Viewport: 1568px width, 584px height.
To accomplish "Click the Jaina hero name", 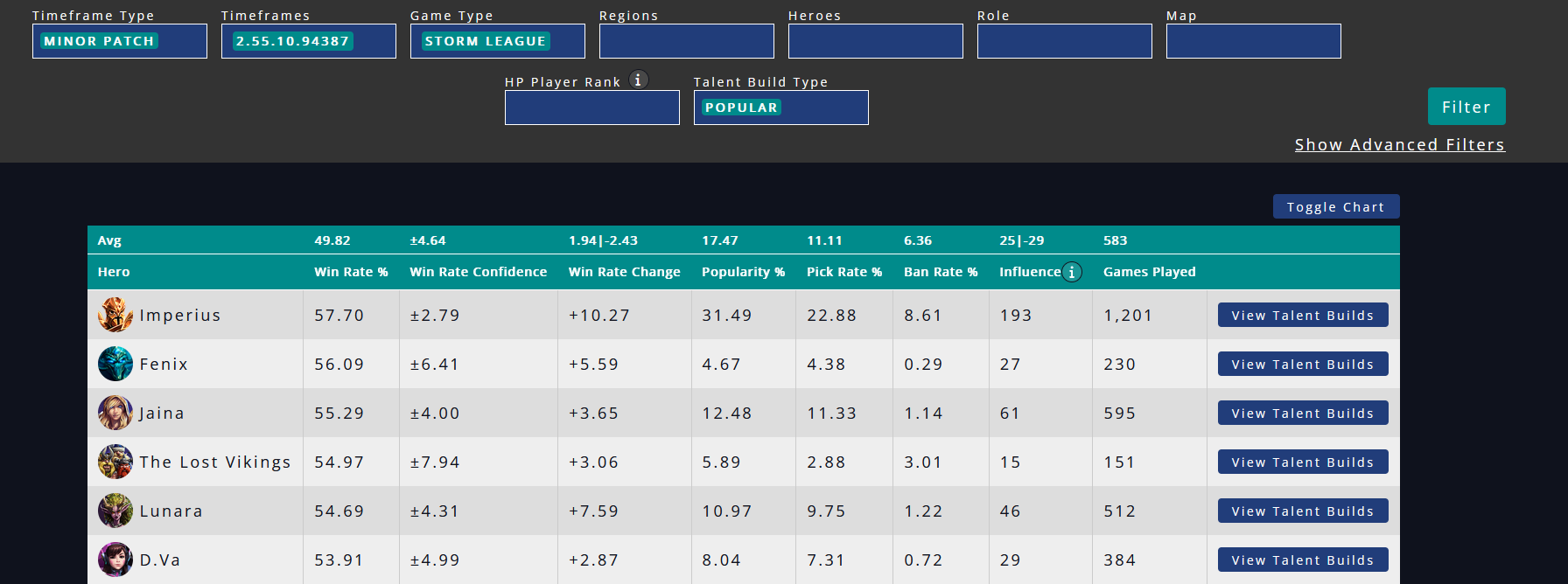I will pyautogui.click(x=162, y=414).
